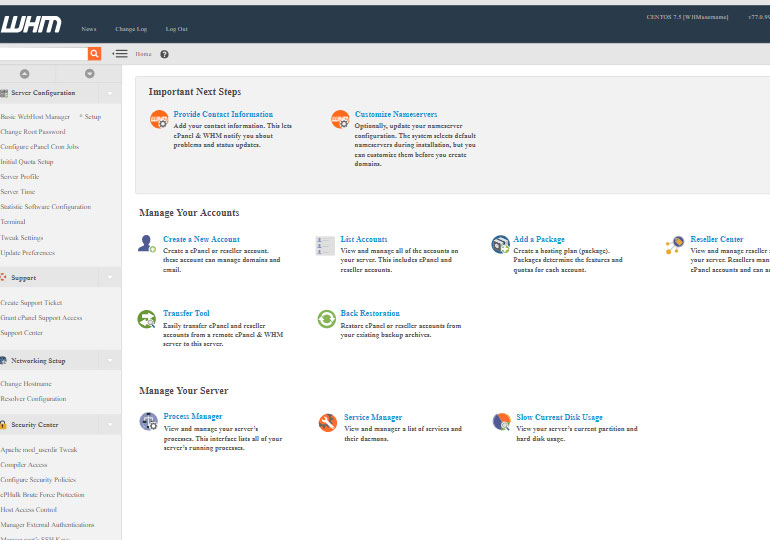Open Change Root Password sidebar item
This screenshot has height=540, width=770.
[33, 132]
